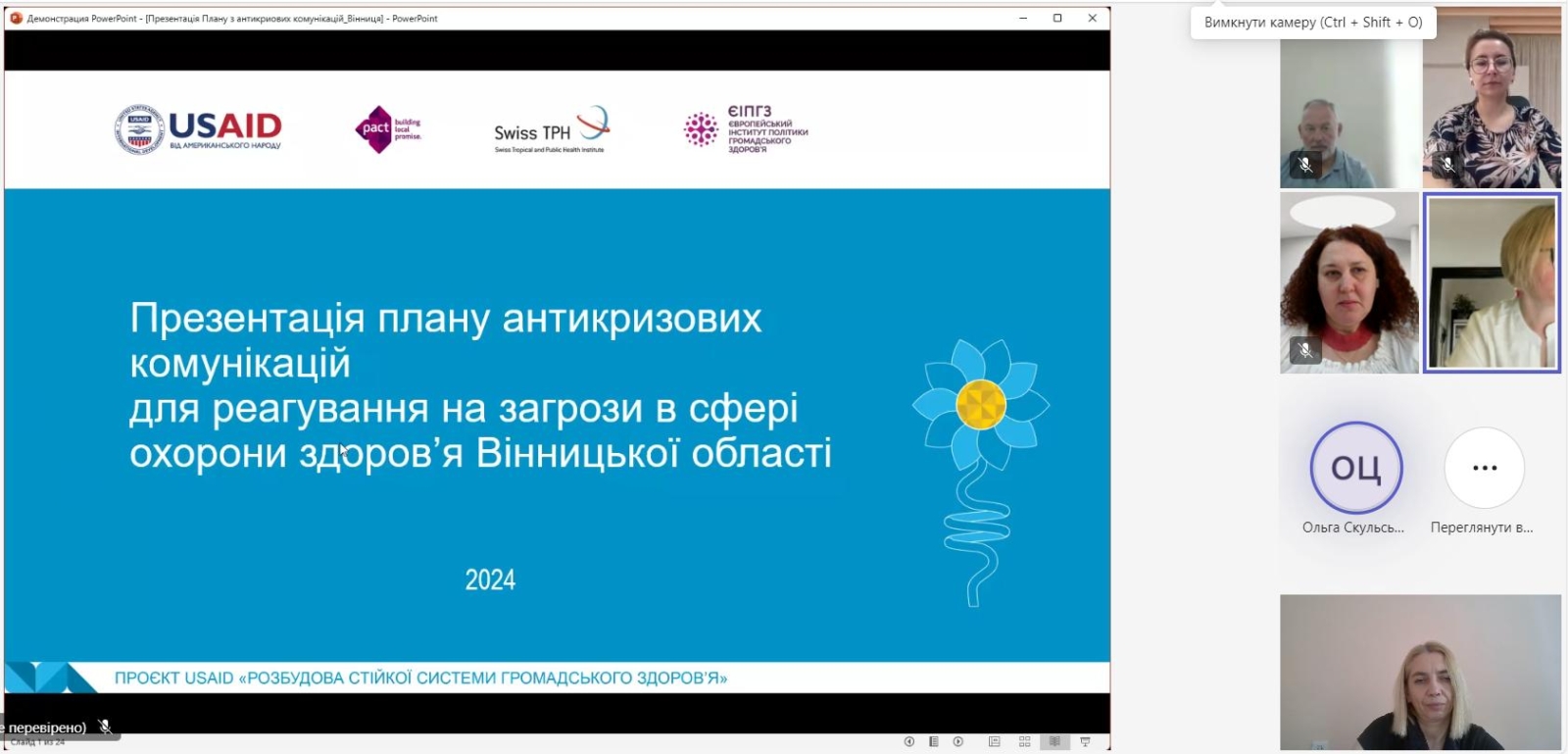Click muted mic icon on older man's video
This screenshot has width=1568, height=754.
1305,165
